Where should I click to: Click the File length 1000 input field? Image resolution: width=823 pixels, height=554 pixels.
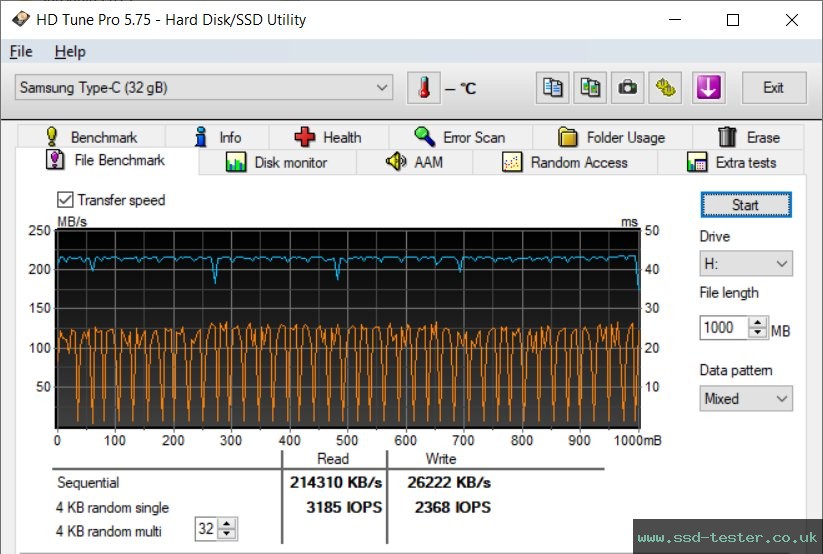pos(723,328)
